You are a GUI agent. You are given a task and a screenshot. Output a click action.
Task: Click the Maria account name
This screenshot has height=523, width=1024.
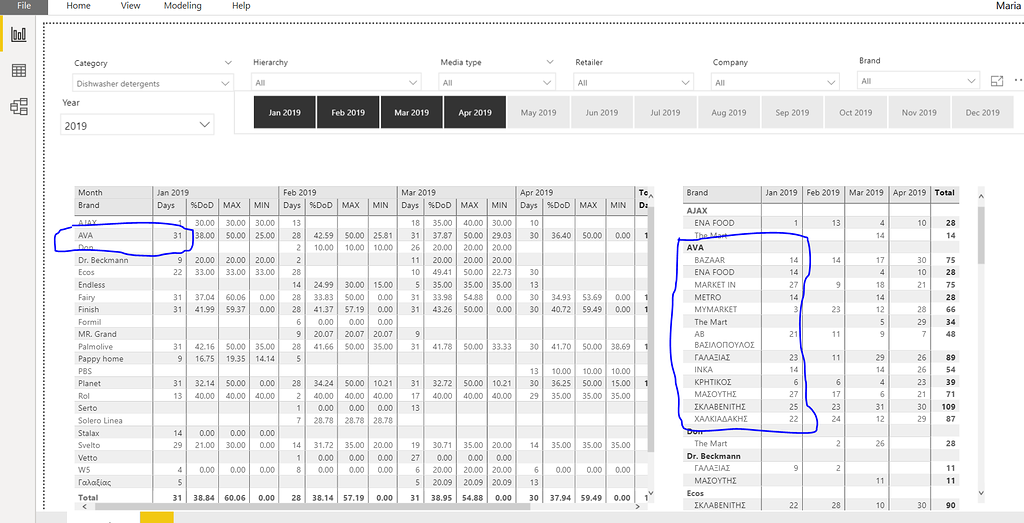(1009, 6)
